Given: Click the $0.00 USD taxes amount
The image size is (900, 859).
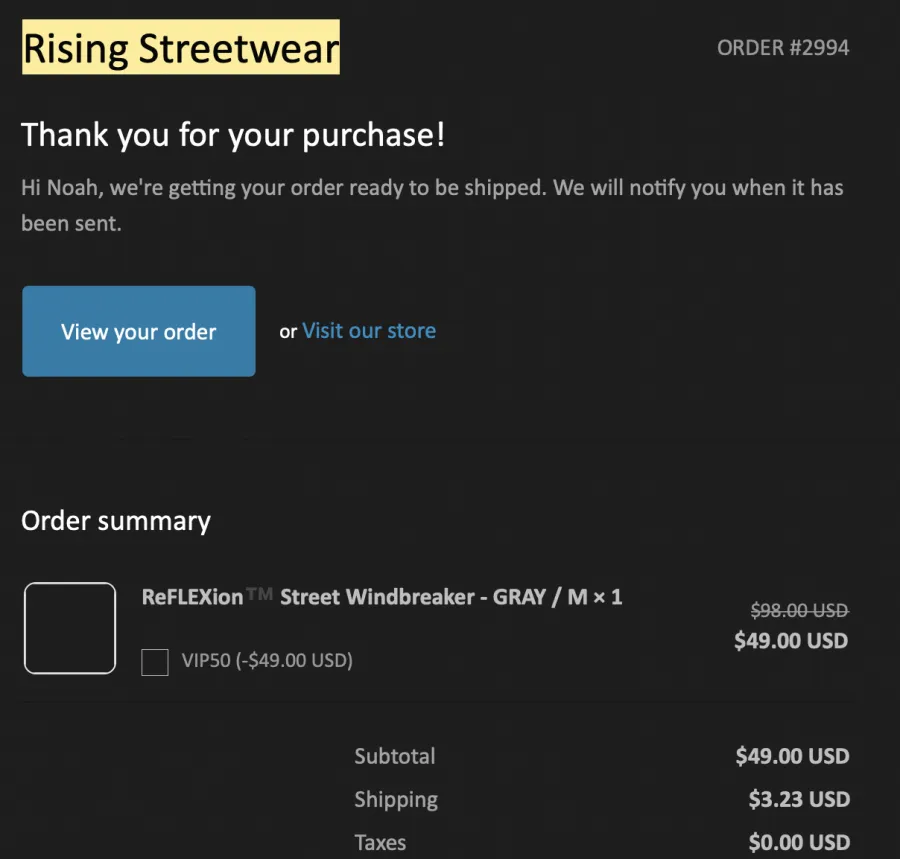Looking at the screenshot, I should pyautogui.click(x=799, y=842).
